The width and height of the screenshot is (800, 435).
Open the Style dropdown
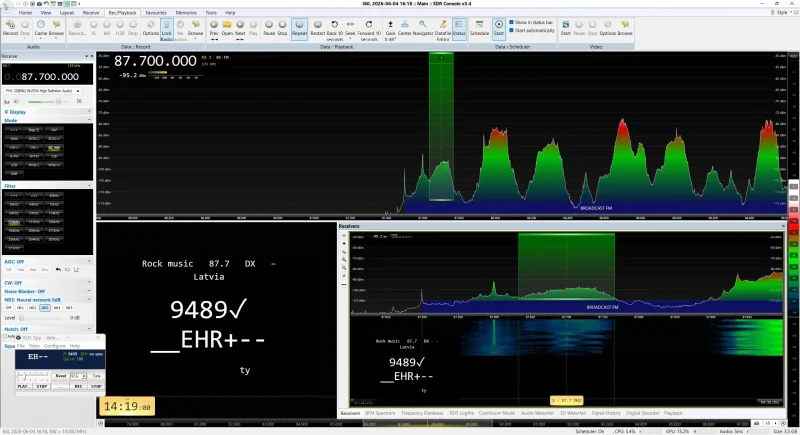(x=782, y=12)
